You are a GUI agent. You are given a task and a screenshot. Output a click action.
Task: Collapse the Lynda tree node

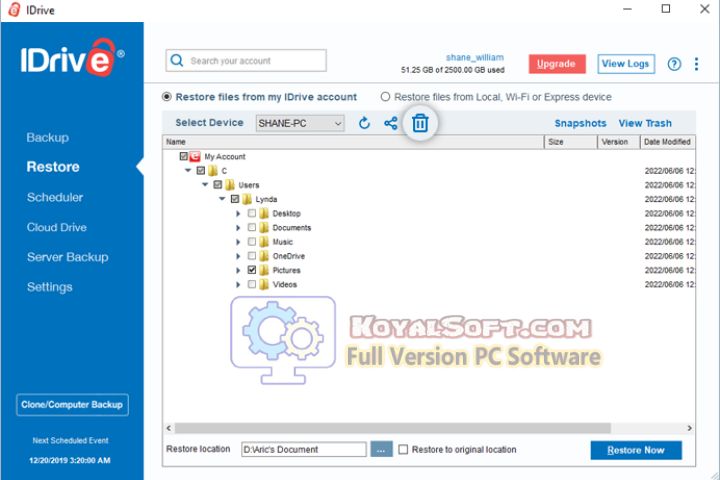tap(222, 199)
